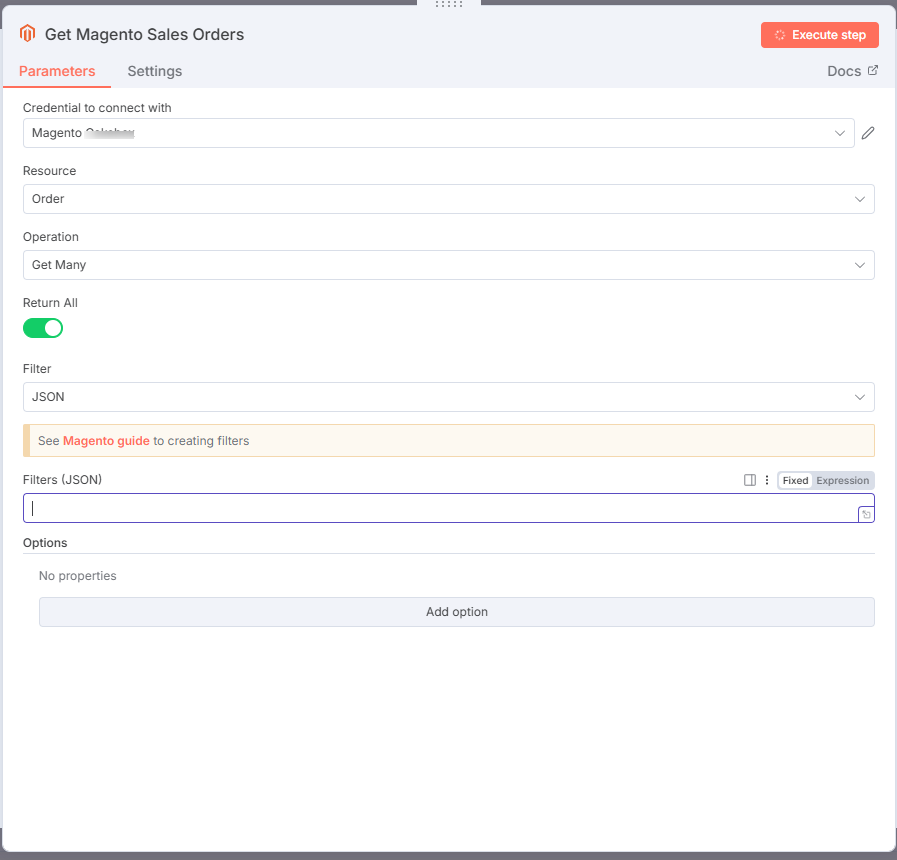Viewport: 897px width, 860px height.
Task: Click the No properties text
Action: pos(78,576)
